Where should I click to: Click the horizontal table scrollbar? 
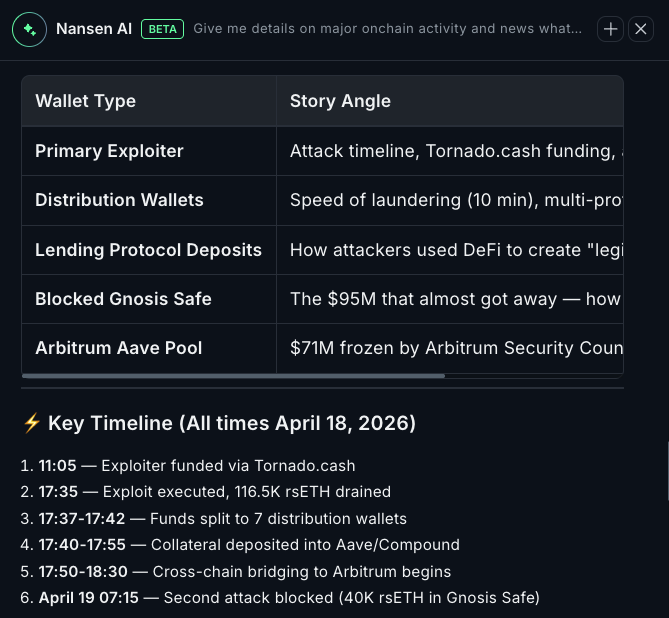233,376
